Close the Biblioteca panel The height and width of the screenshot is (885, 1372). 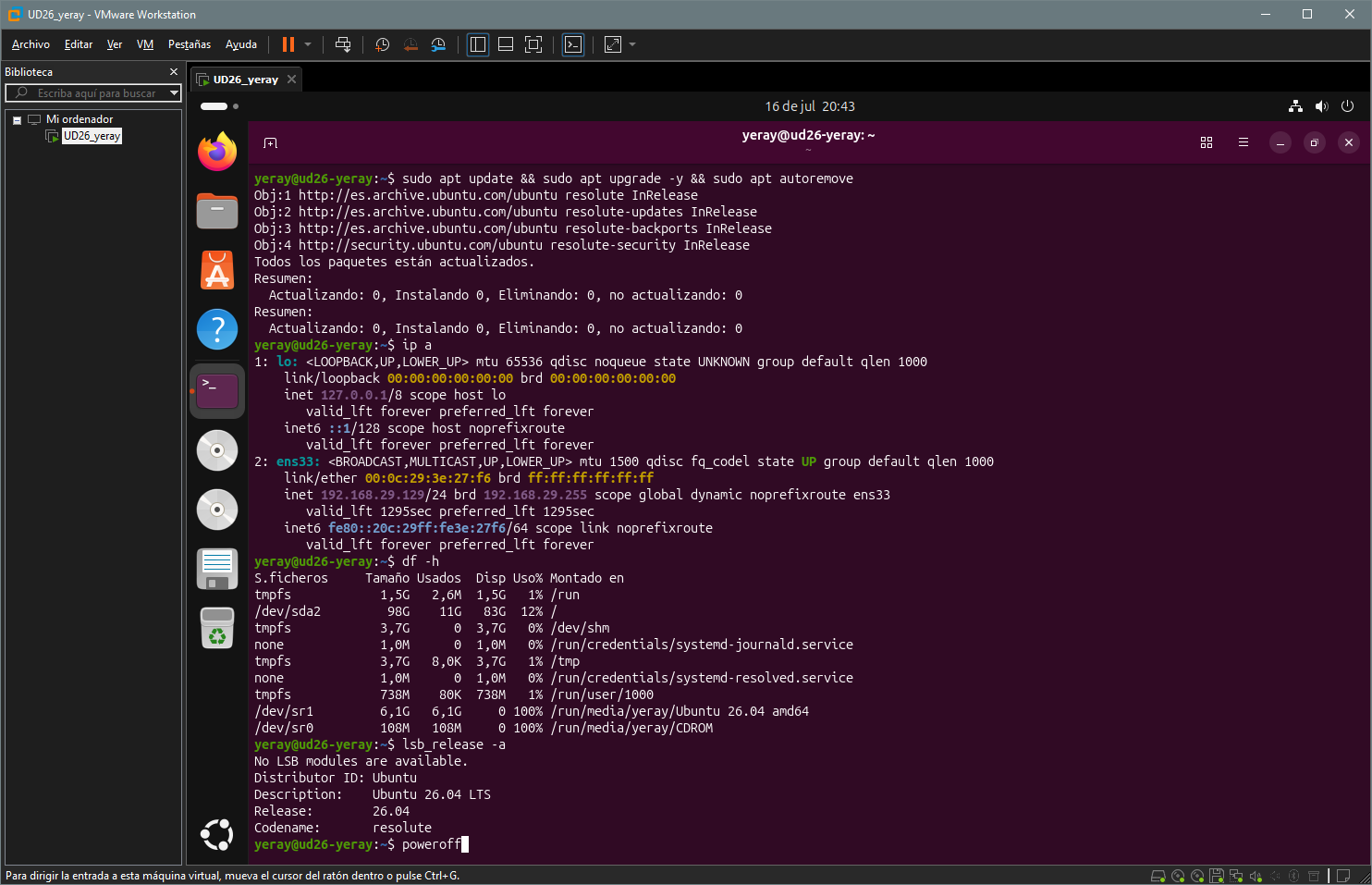[x=173, y=71]
